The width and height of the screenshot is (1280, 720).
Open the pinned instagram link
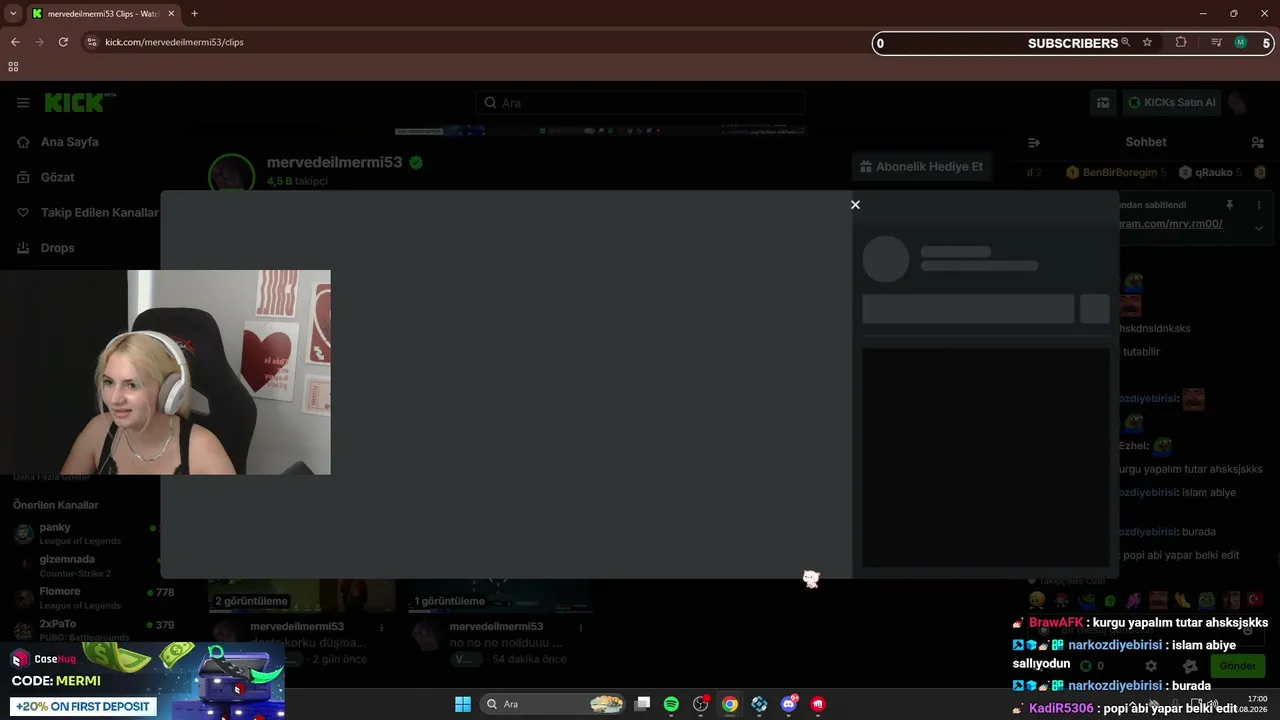click(1170, 224)
